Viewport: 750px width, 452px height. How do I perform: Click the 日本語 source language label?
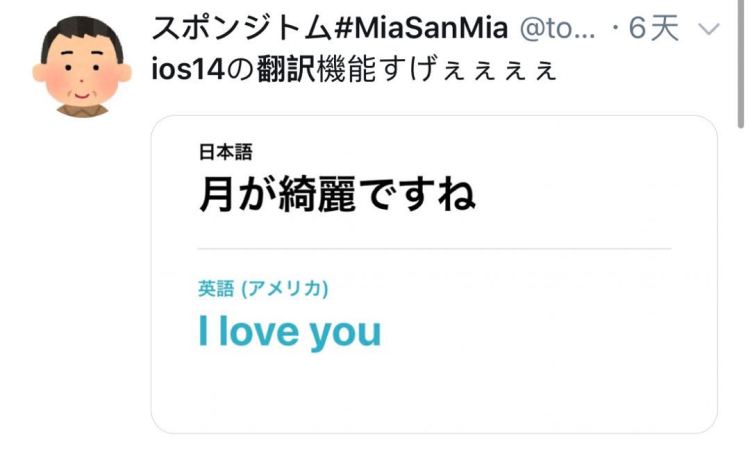pos(225,153)
